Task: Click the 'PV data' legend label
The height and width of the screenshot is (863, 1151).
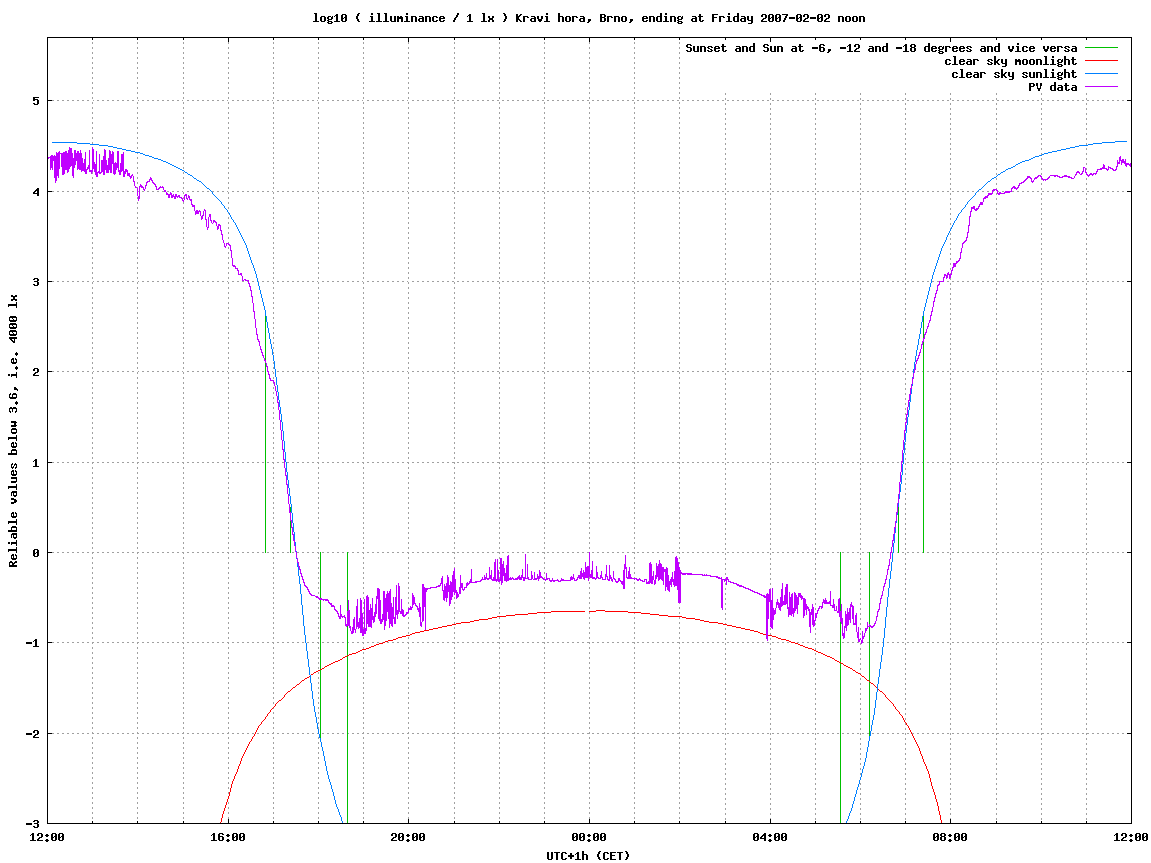Action: click(x=1052, y=87)
